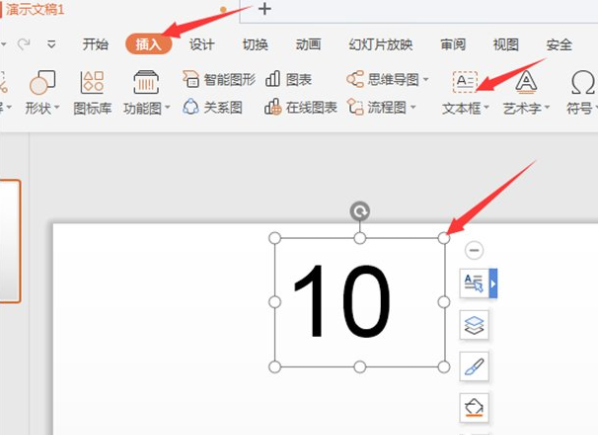Open a new document tab with plus button
The height and width of the screenshot is (435, 598).
pyautogui.click(x=264, y=9)
